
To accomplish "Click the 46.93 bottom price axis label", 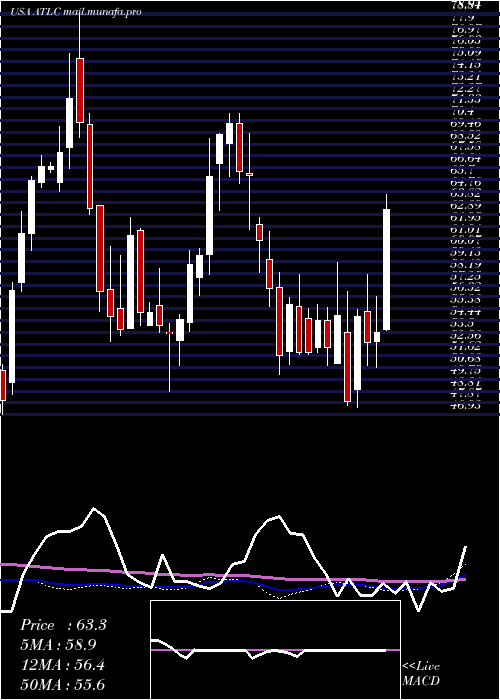I will (467, 405).
